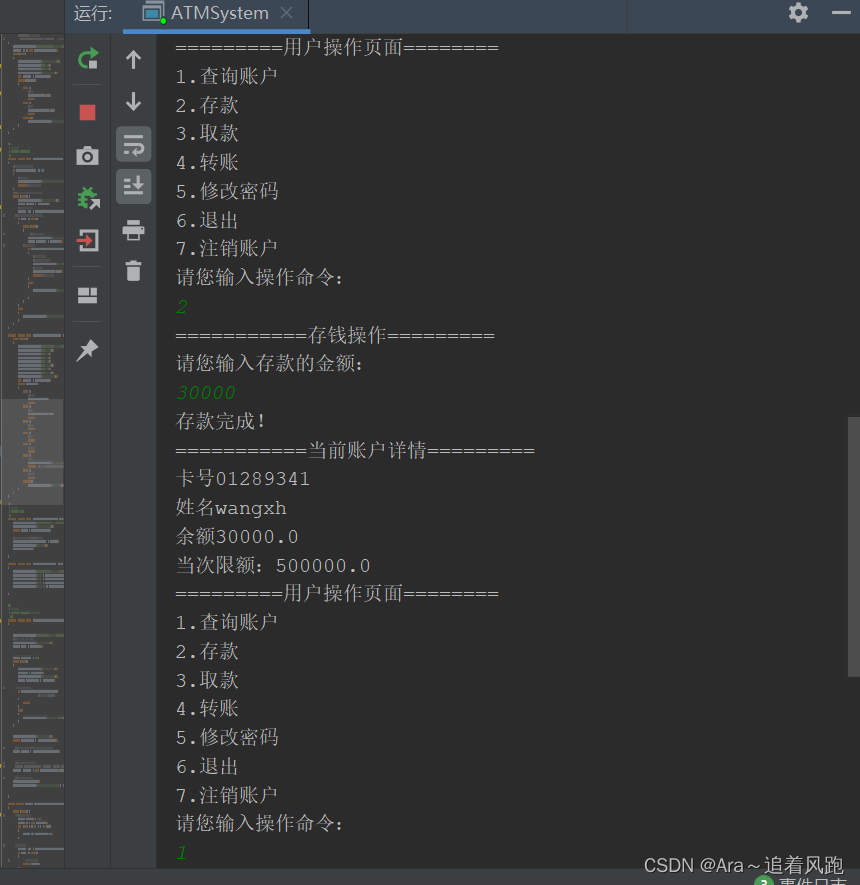This screenshot has width=860, height=885.
Task: Click the prompt 请您输入存款的金额:
Action: 269,363
